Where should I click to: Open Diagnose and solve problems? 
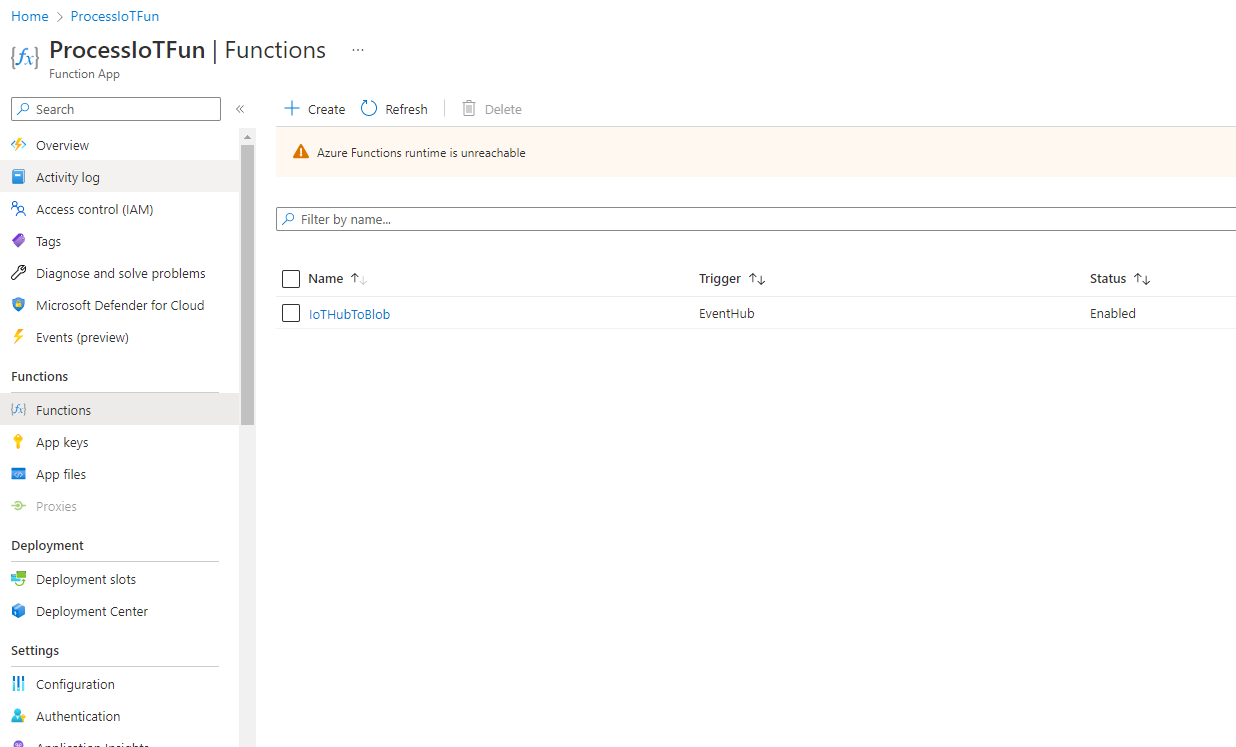pos(120,273)
